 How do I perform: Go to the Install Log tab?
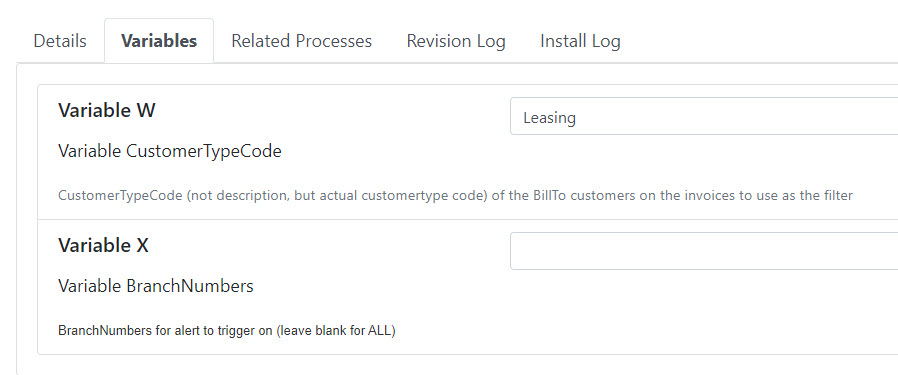[580, 41]
